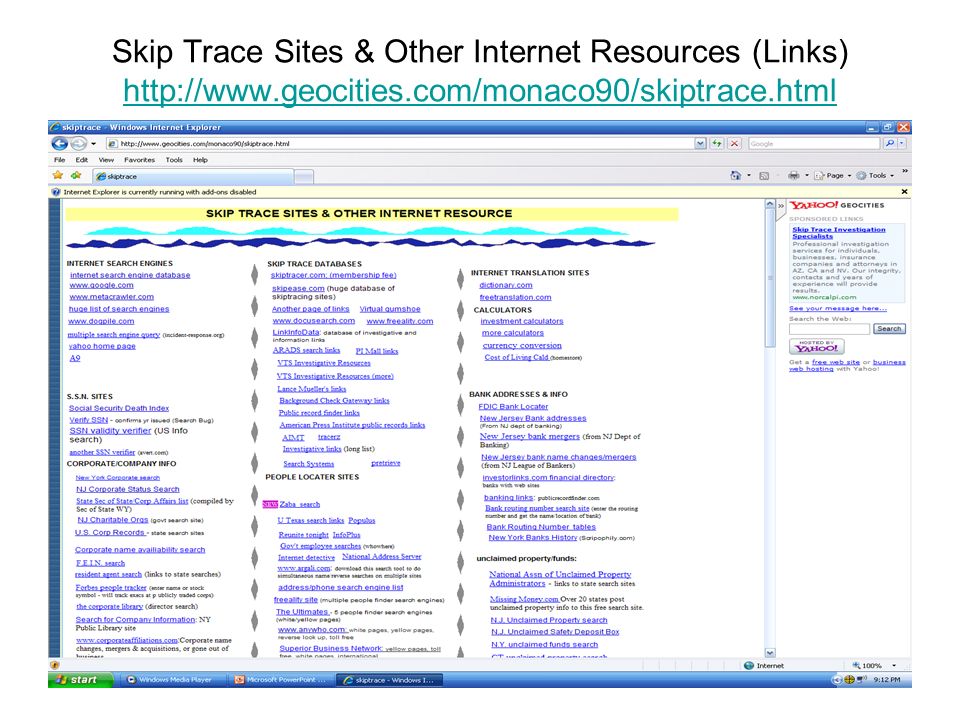Open the dictionary.com link
Screen dimensions: 960x720
click(x=506, y=285)
